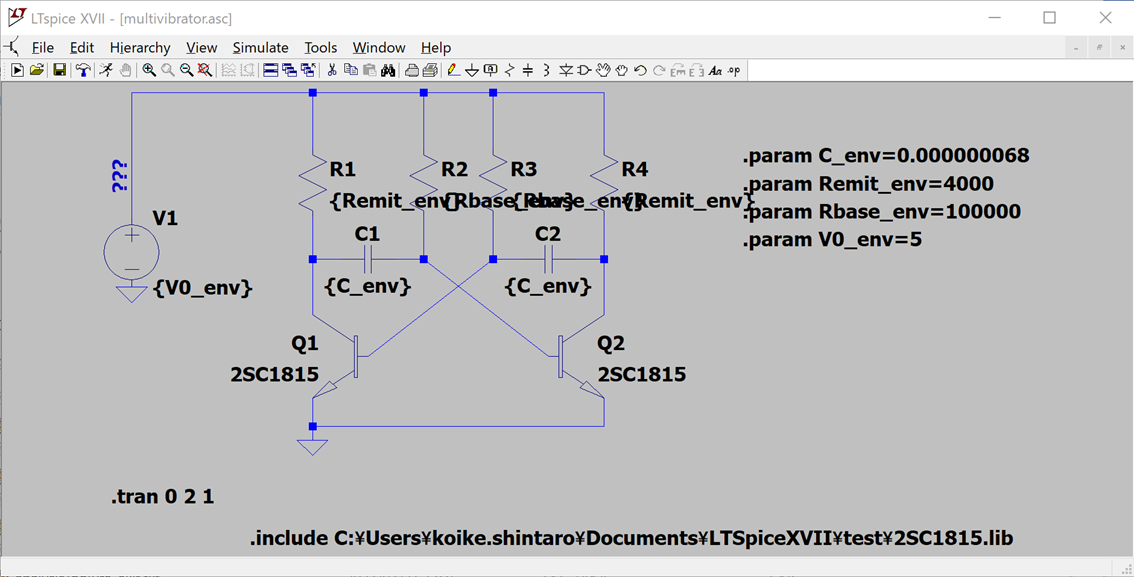Click the .param V0_env=5 text
The height and width of the screenshot is (577, 1134).
(832, 240)
